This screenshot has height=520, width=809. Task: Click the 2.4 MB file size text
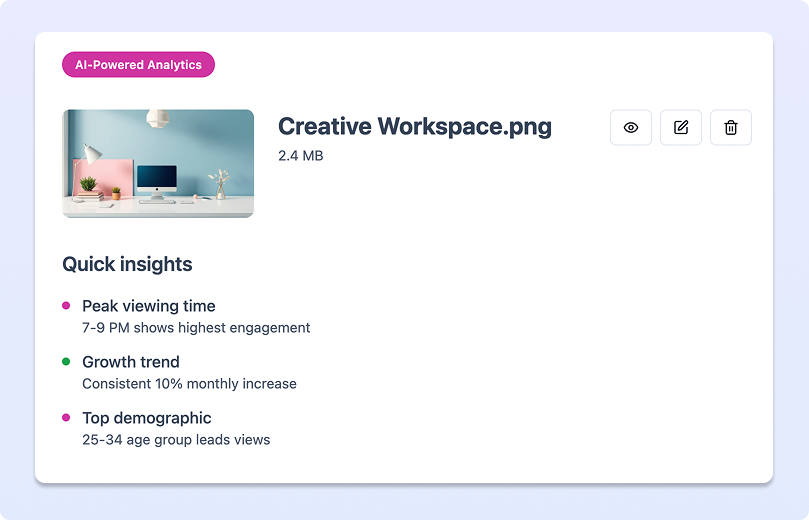300,156
